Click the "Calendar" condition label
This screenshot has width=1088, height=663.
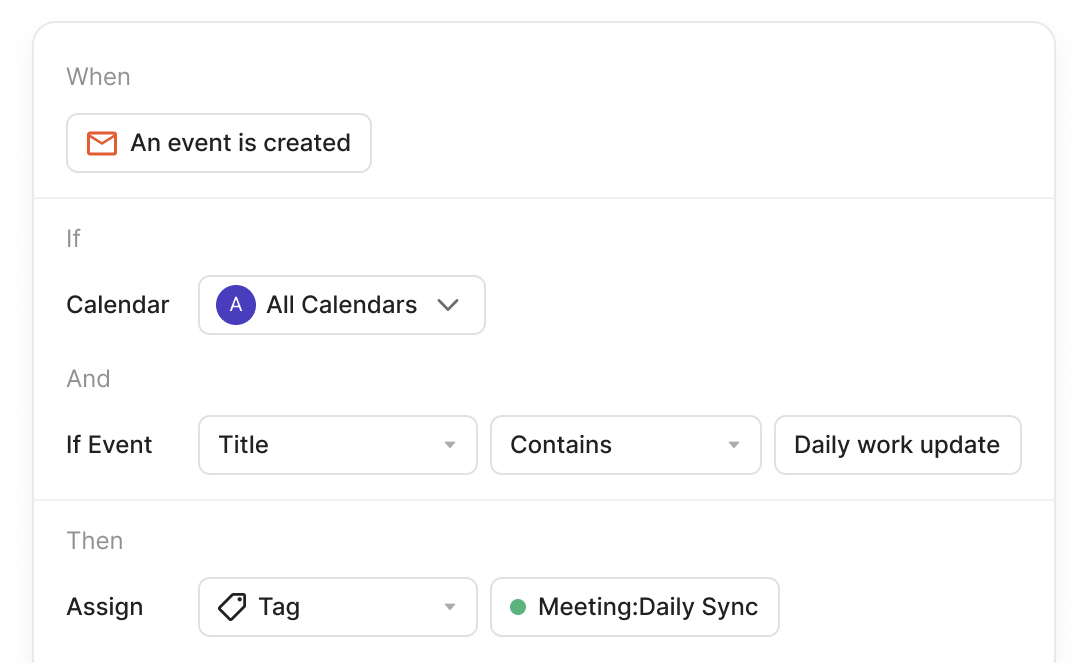(x=118, y=305)
